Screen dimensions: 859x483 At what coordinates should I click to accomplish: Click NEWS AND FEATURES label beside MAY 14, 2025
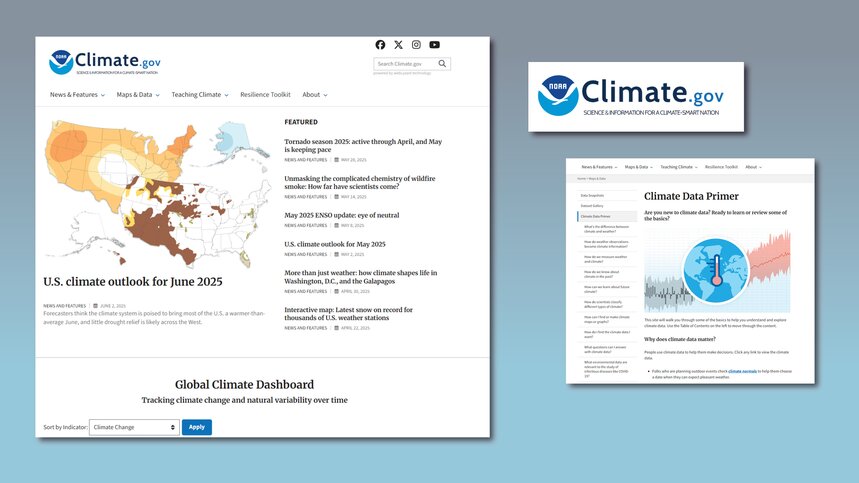[x=305, y=197]
